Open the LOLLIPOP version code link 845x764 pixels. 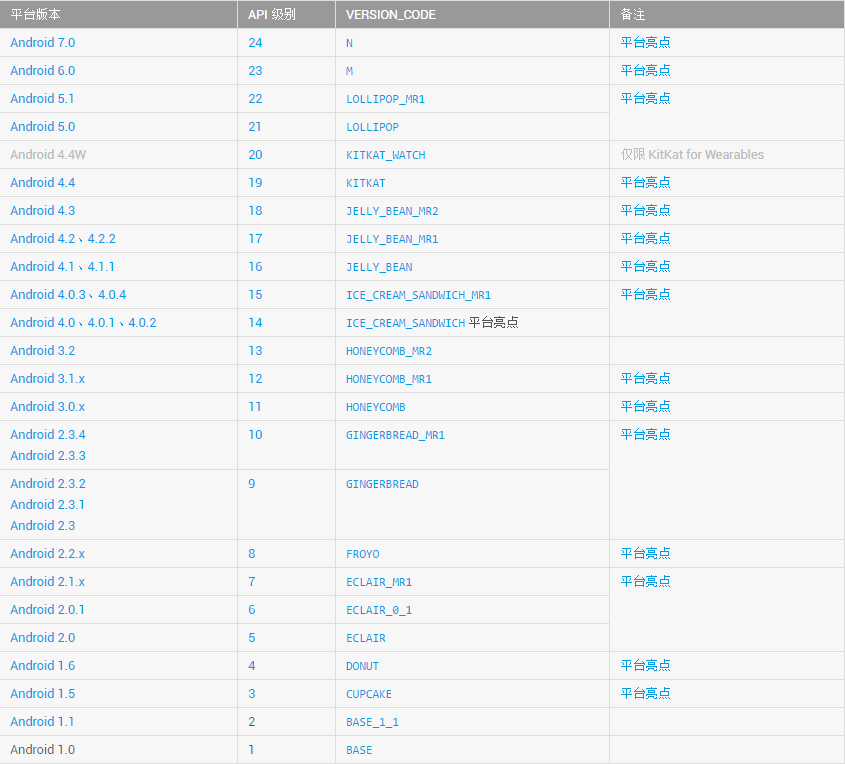click(372, 127)
